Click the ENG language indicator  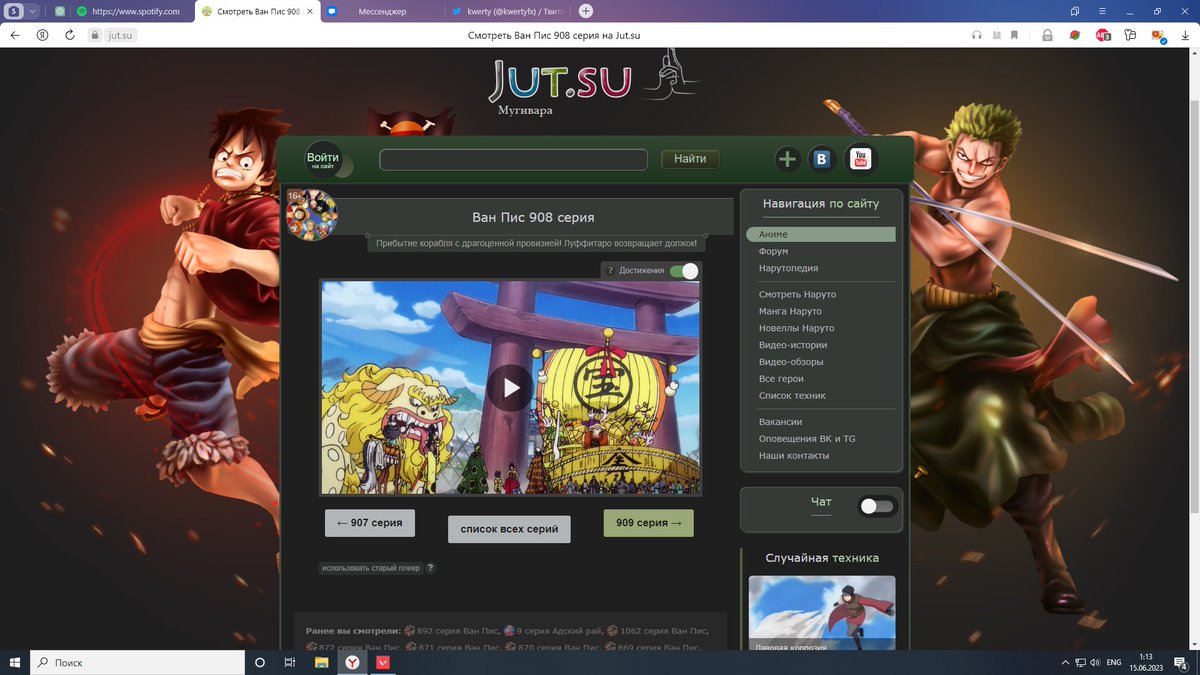tap(1113, 662)
